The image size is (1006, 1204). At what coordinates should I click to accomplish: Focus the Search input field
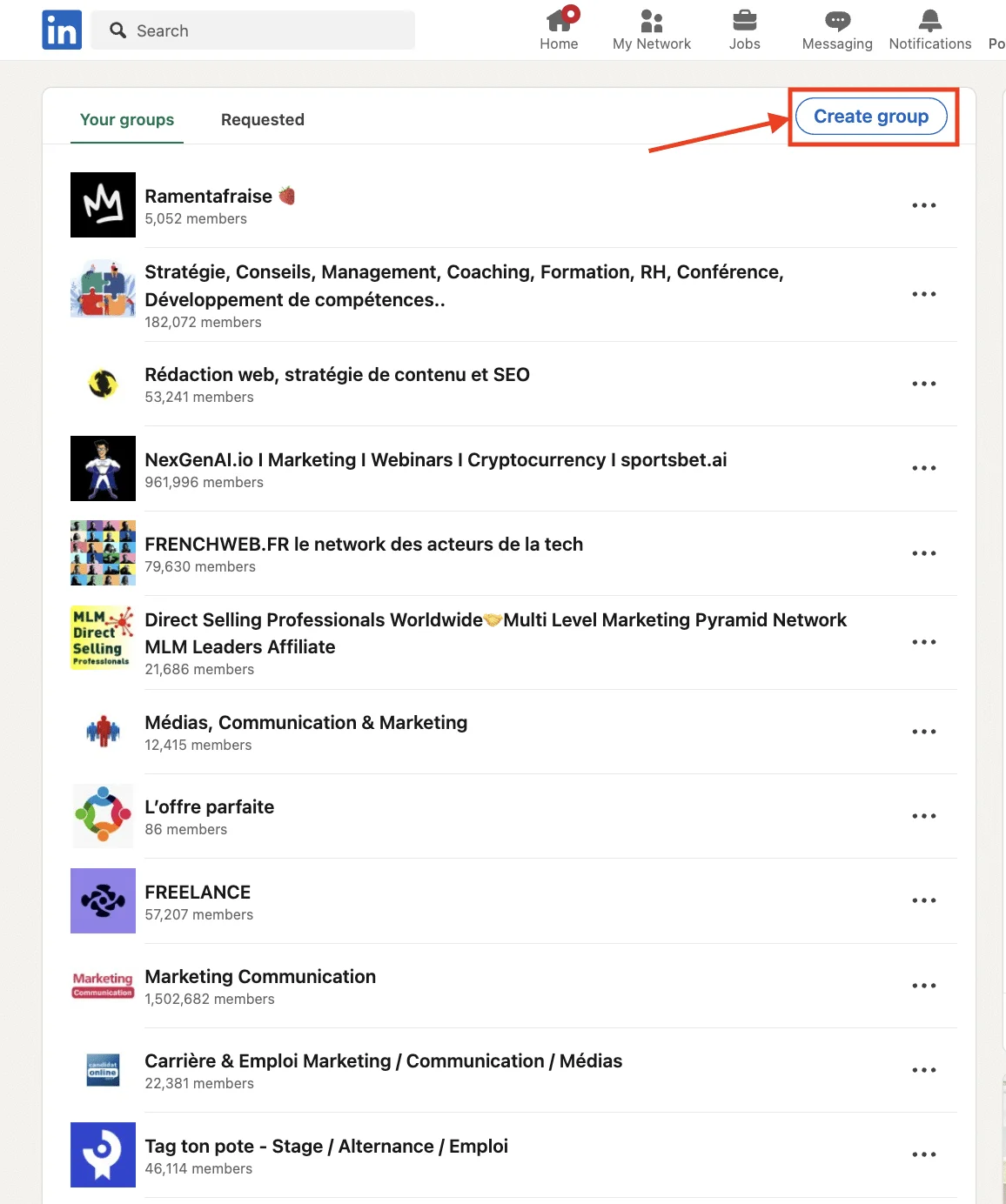click(x=253, y=30)
